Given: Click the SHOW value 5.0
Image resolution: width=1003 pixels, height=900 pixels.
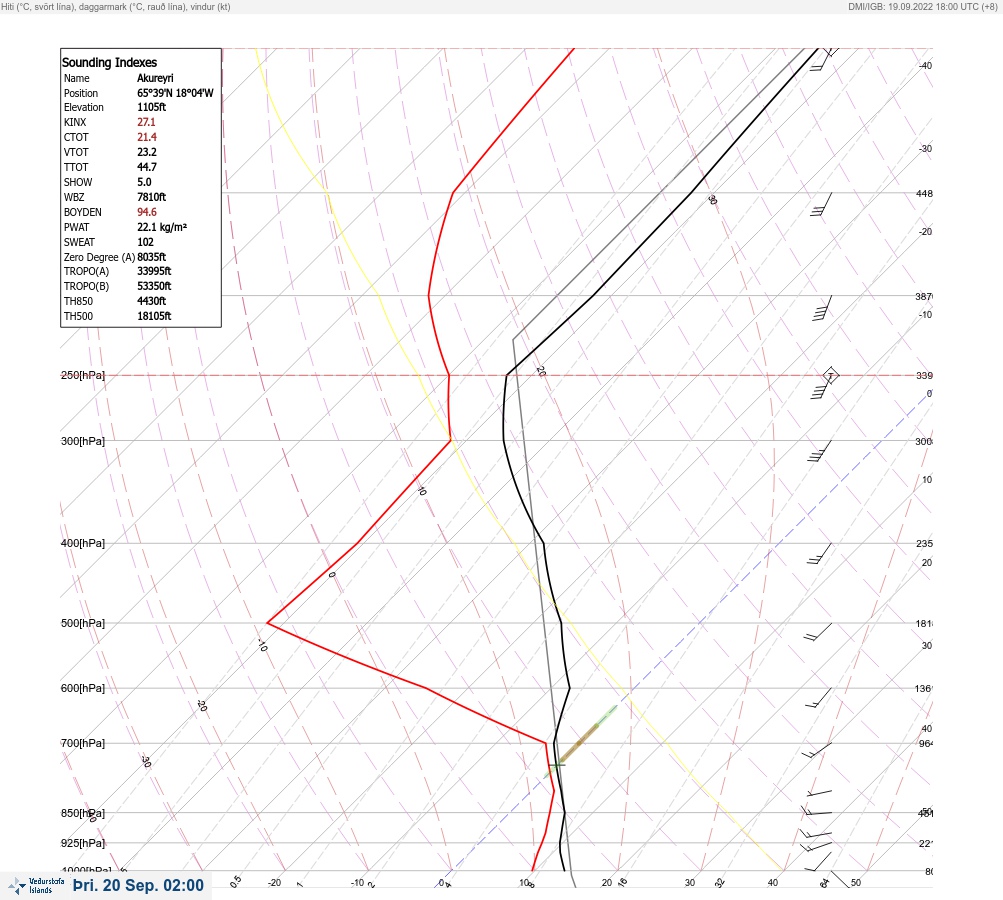Looking at the screenshot, I should click(144, 182).
